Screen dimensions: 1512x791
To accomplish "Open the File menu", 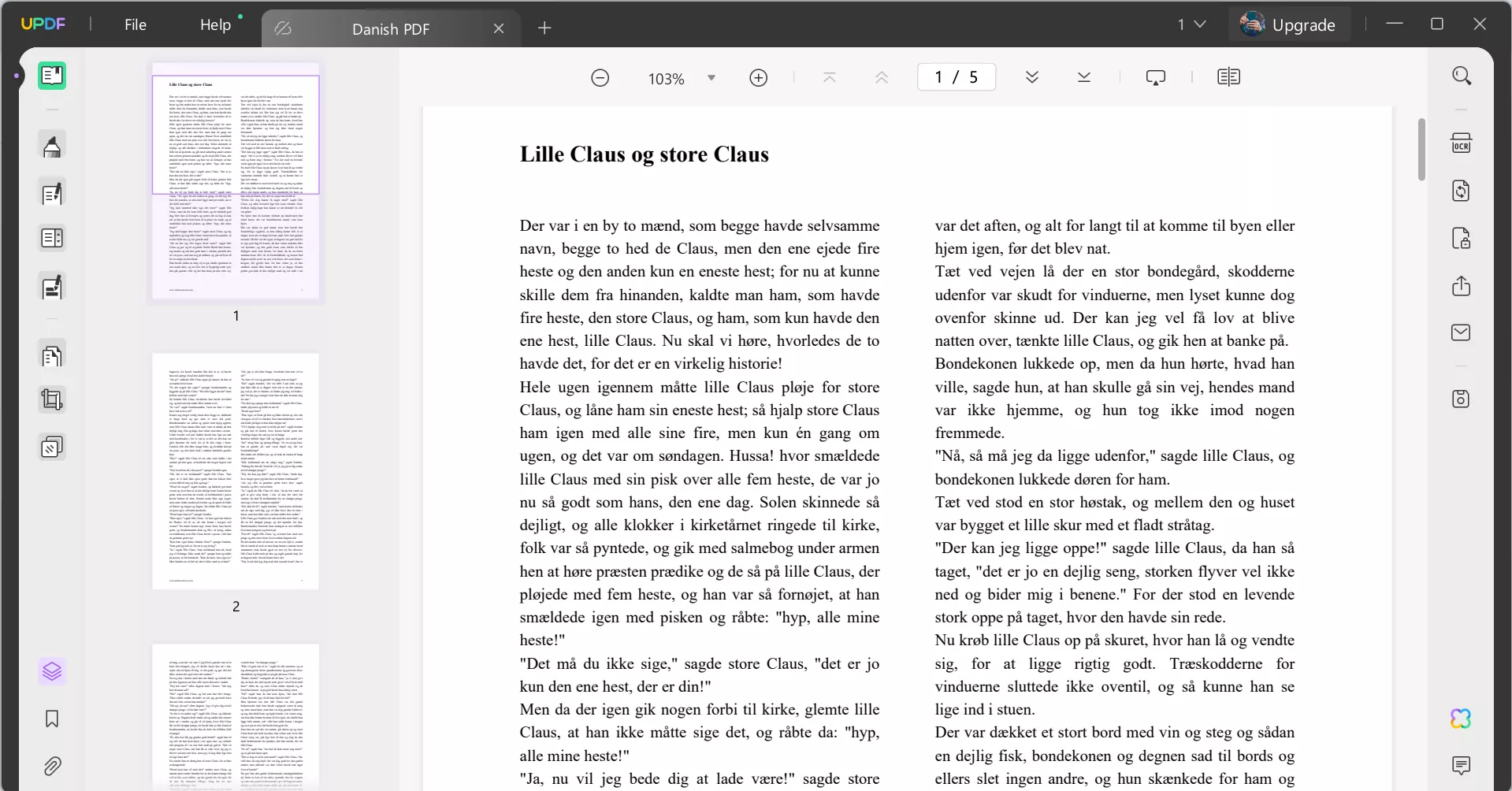I will [x=136, y=24].
